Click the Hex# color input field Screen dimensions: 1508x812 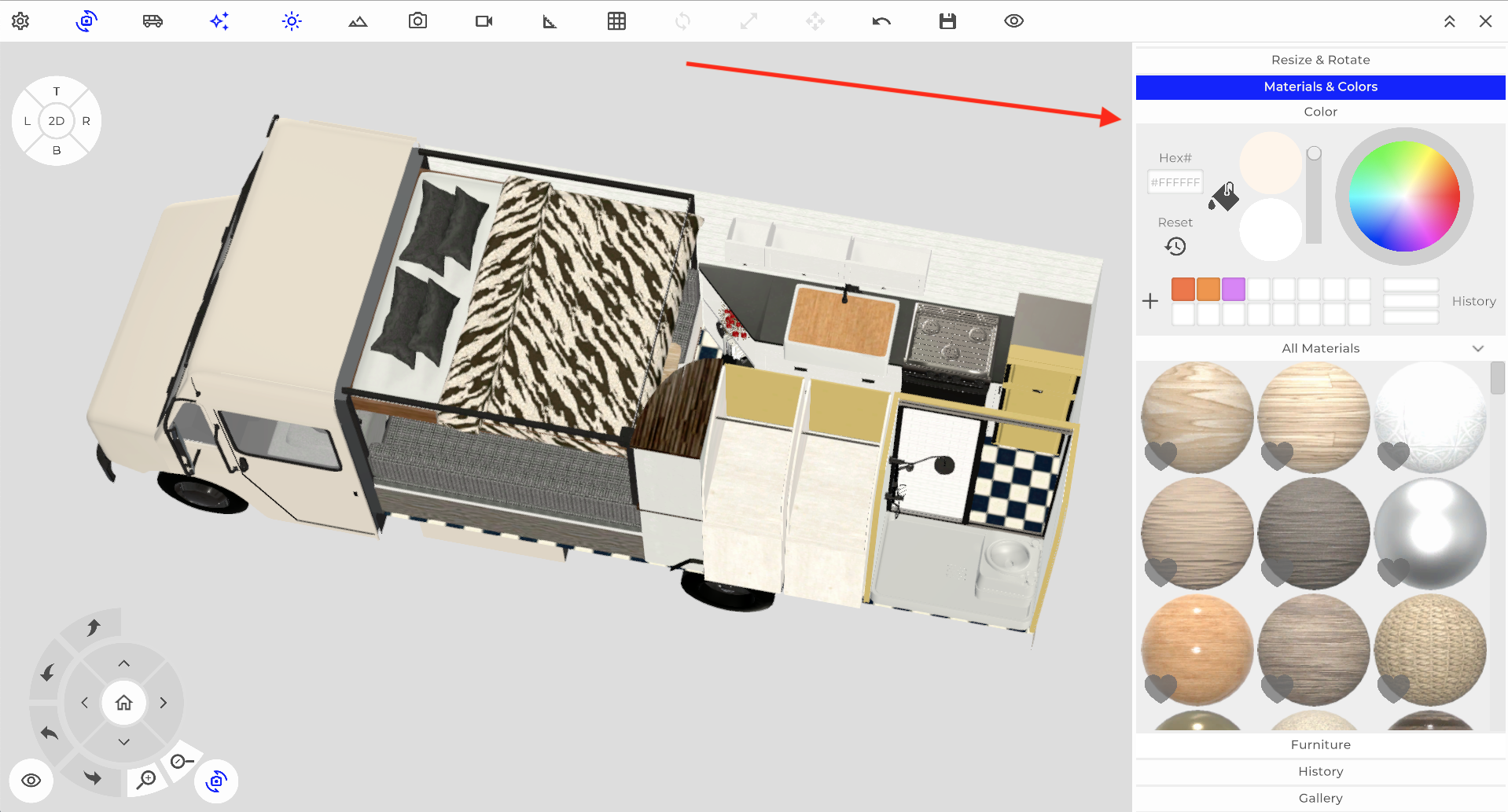tap(1175, 182)
